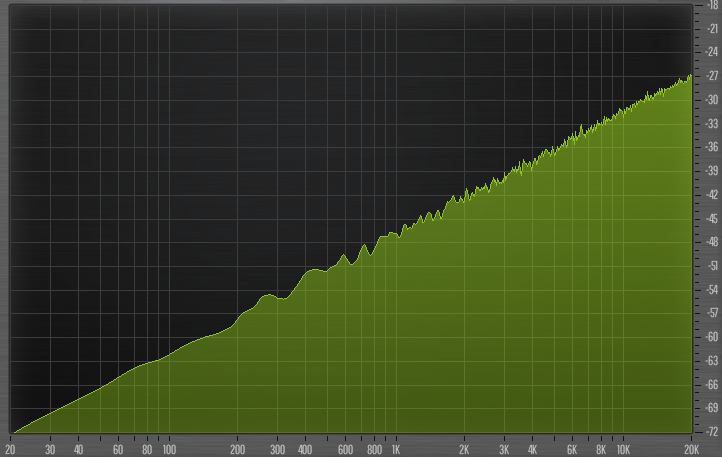Click the -24 dB level label
722x457 pixels.
pyautogui.click(x=709, y=52)
